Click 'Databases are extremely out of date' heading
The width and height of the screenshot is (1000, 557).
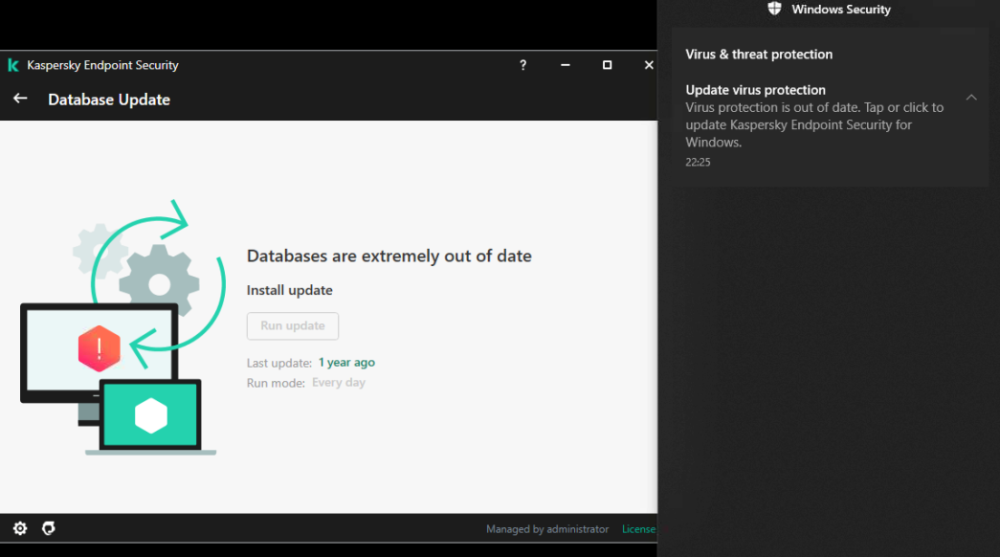(x=389, y=256)
